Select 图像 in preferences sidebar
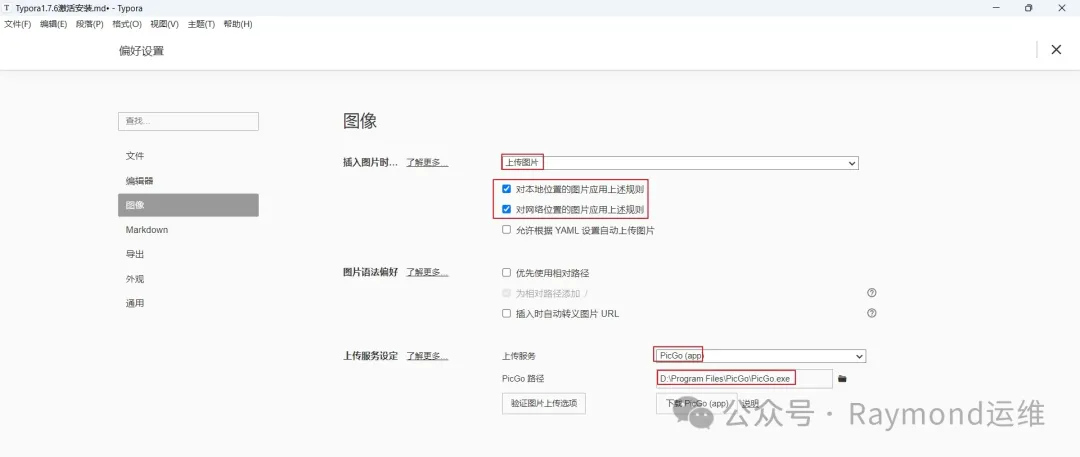This screenshot has height=457, width=1080. point(188,205)
